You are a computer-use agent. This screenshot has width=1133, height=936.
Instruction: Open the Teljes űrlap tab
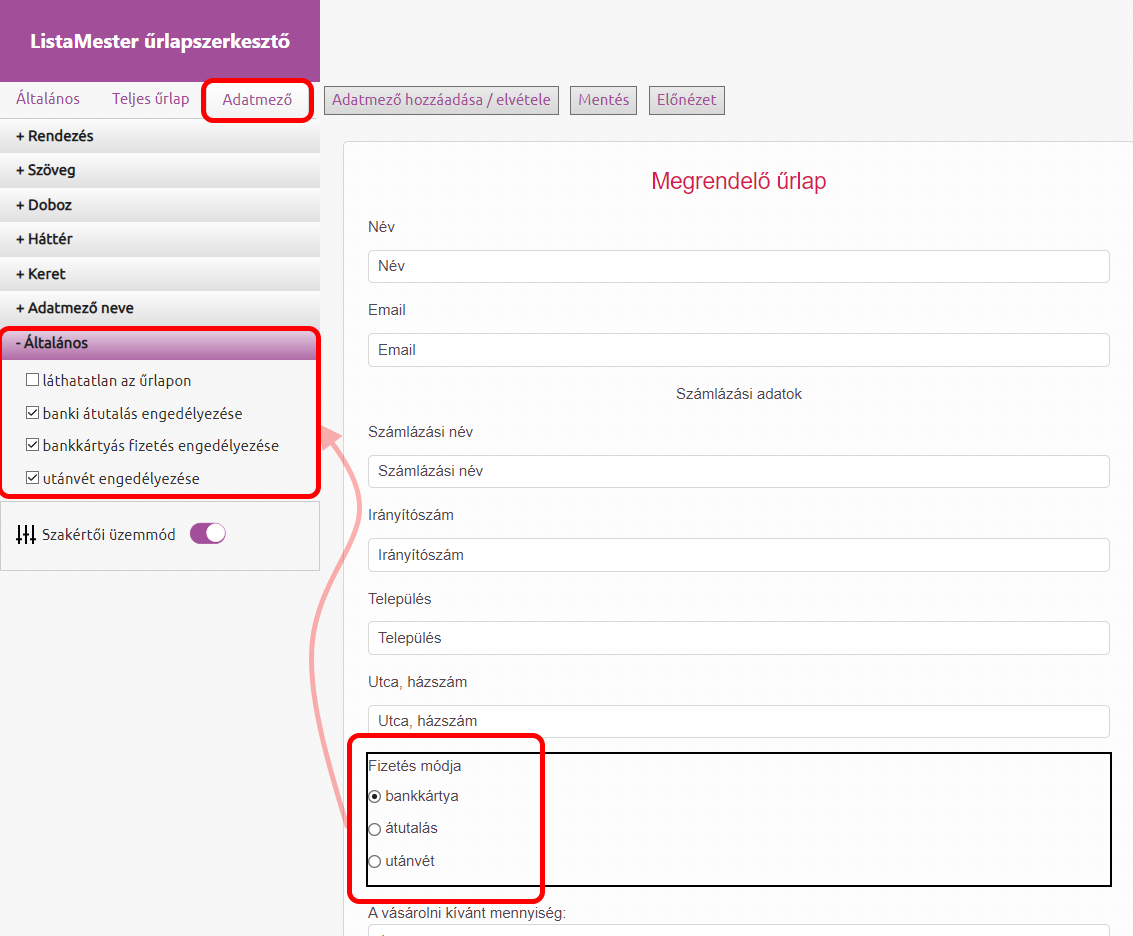[x=150, y=99]
